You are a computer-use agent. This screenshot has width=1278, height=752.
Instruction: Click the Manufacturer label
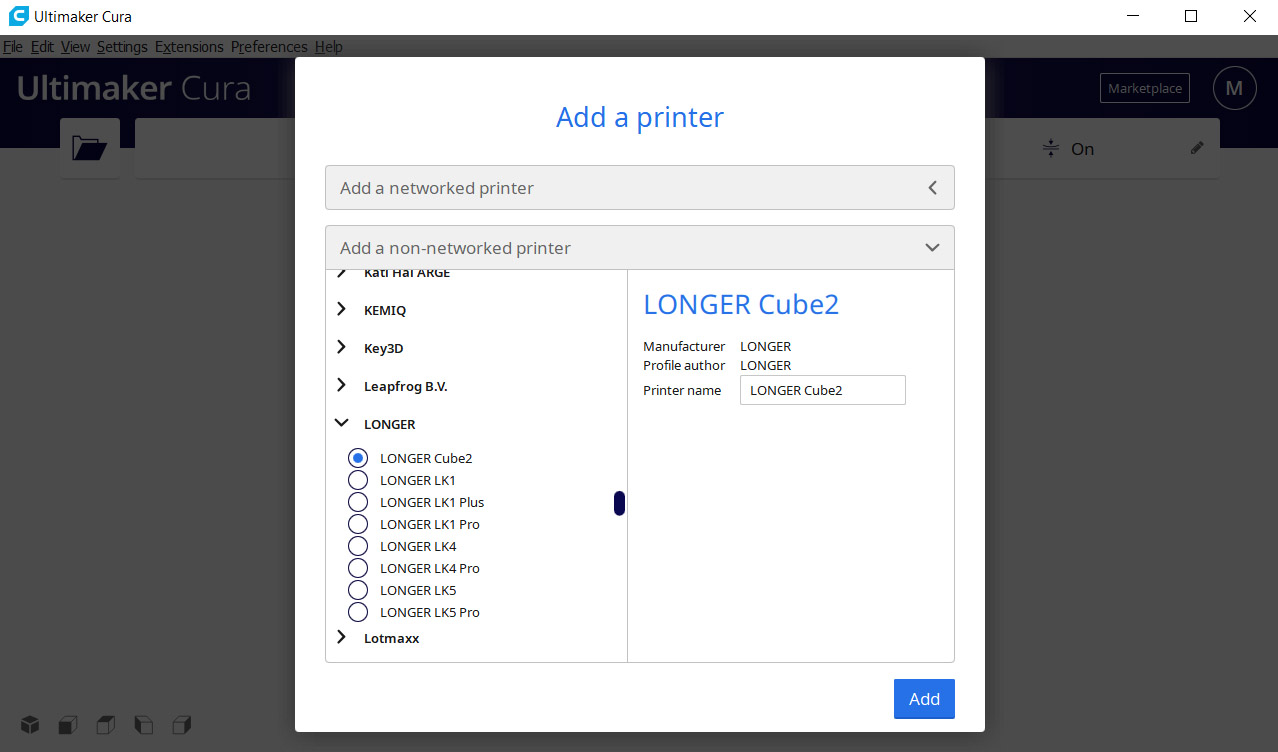pyautogui.click(x=684, y=347)
